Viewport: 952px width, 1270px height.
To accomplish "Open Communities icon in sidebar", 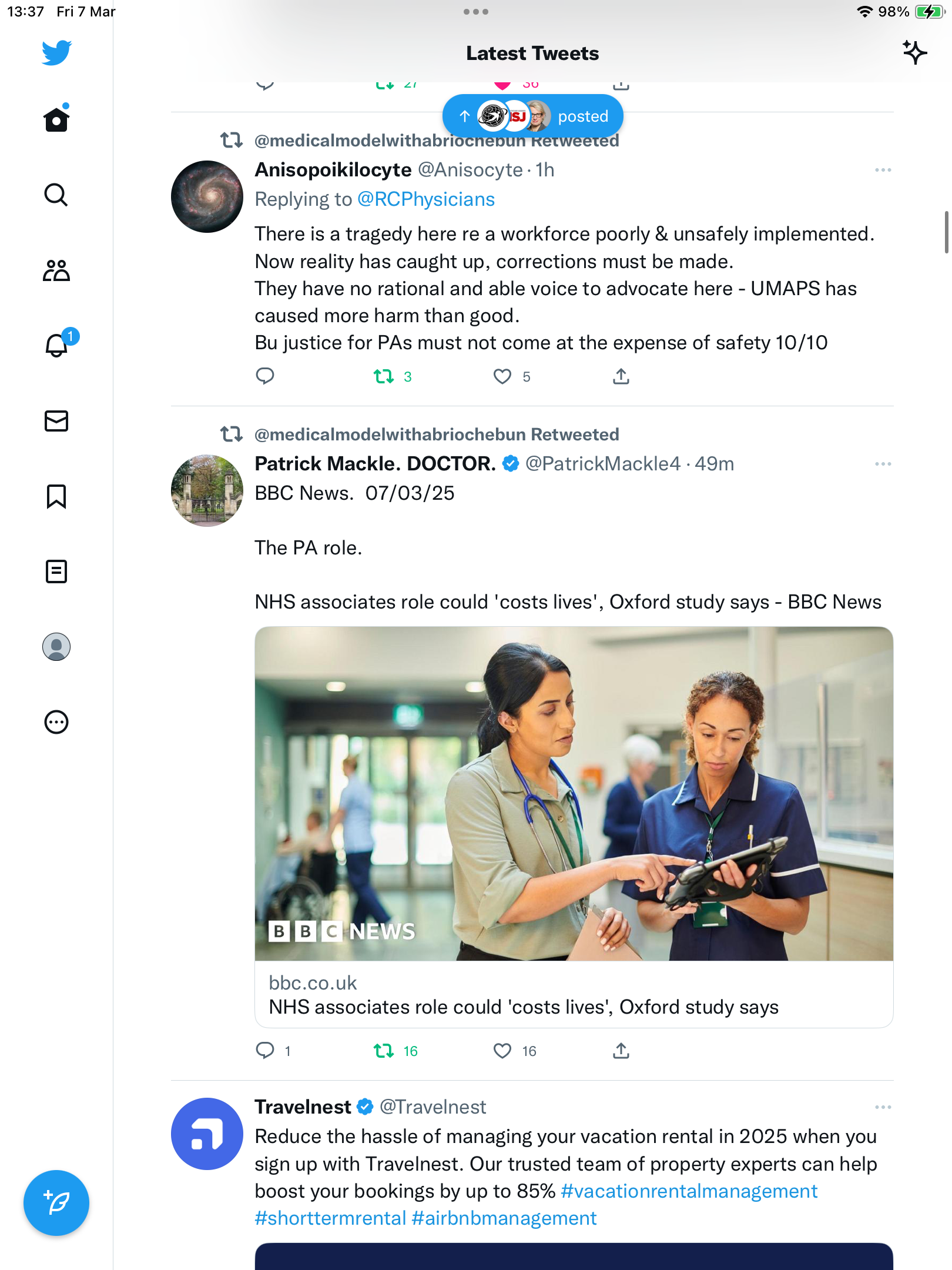I will pos(56,270).
